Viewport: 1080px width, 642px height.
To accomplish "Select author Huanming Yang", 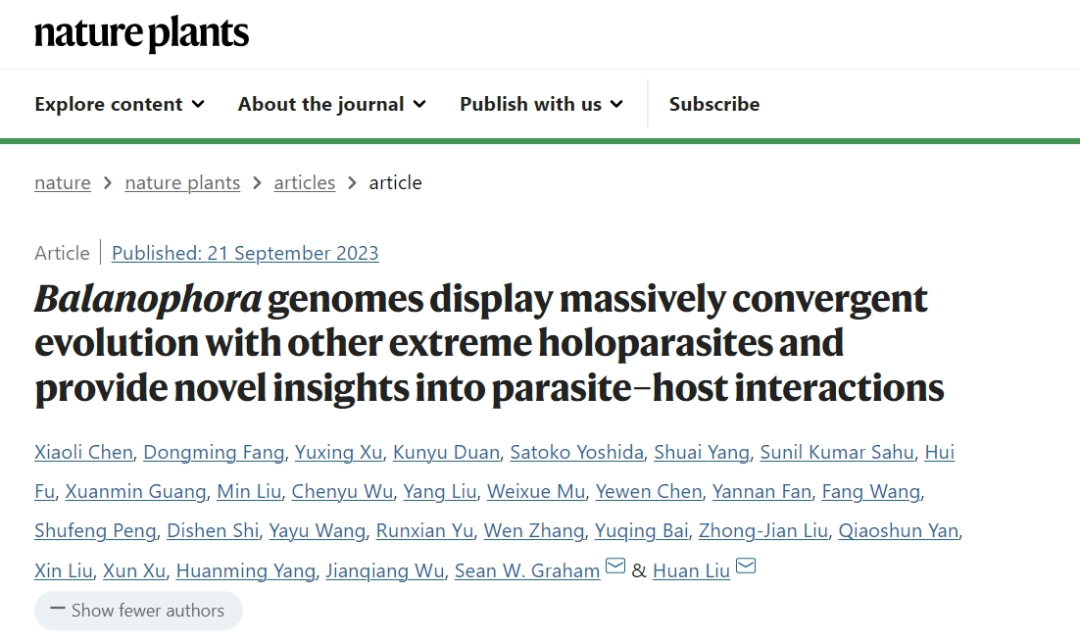I will [x=246, y=570].
